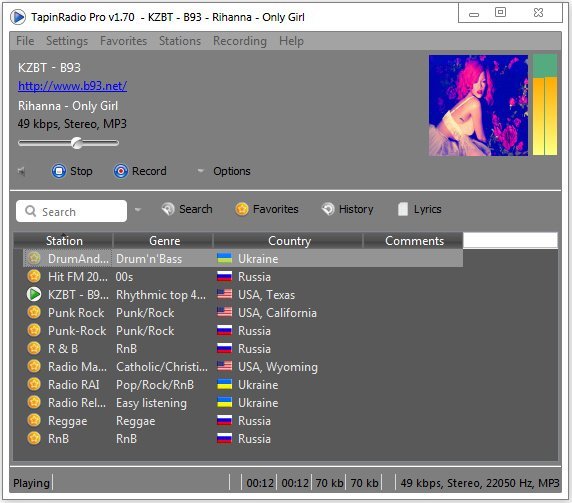Open the Favorites menu

[x=124, y=41]
